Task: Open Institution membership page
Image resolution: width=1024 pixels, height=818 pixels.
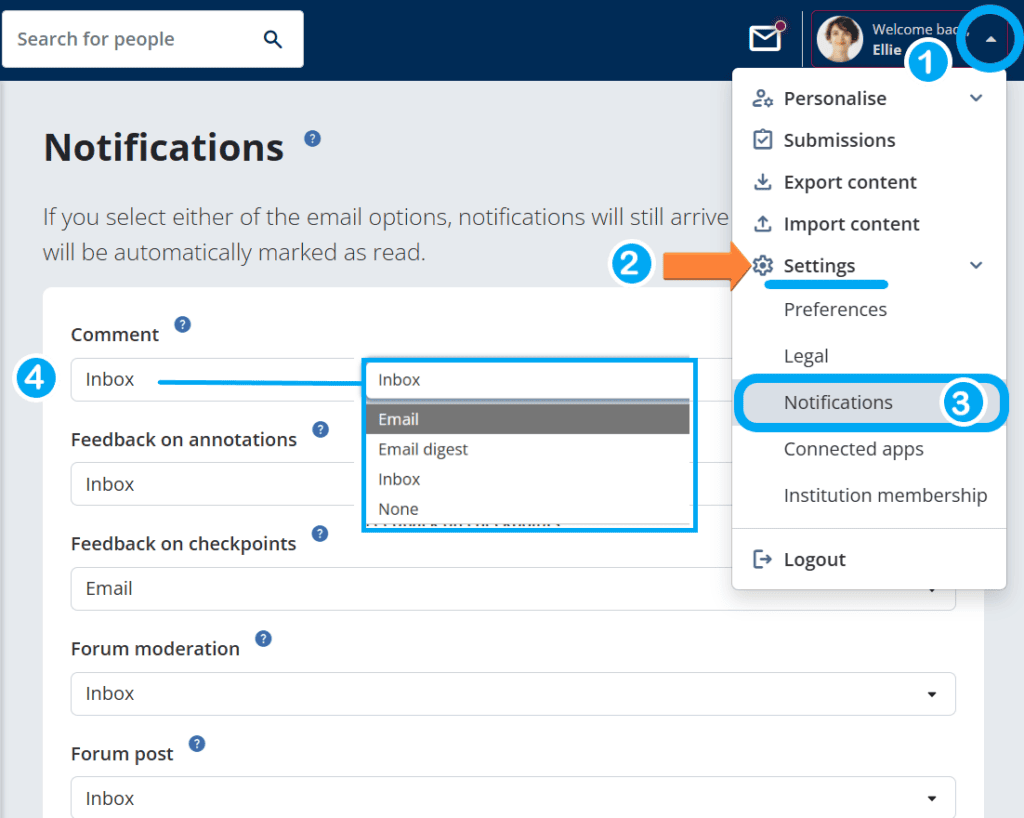Action: coord(885,496)
